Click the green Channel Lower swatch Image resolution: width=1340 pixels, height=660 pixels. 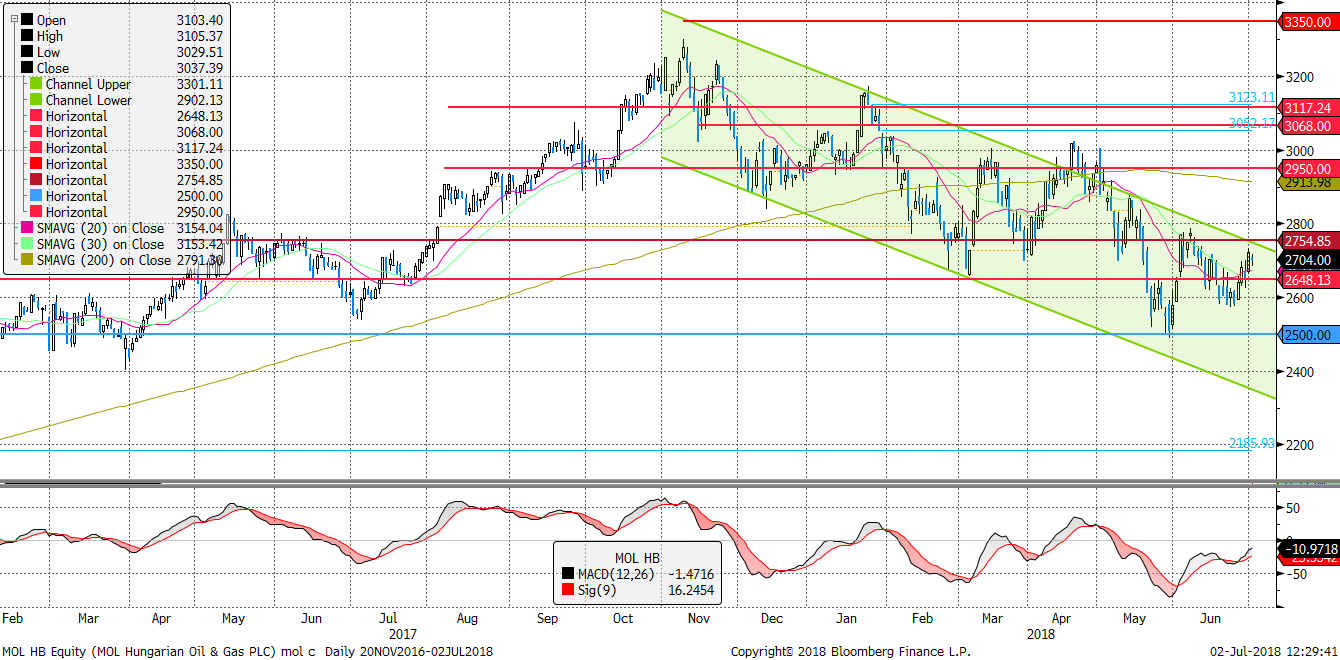(x=35, y=100)
